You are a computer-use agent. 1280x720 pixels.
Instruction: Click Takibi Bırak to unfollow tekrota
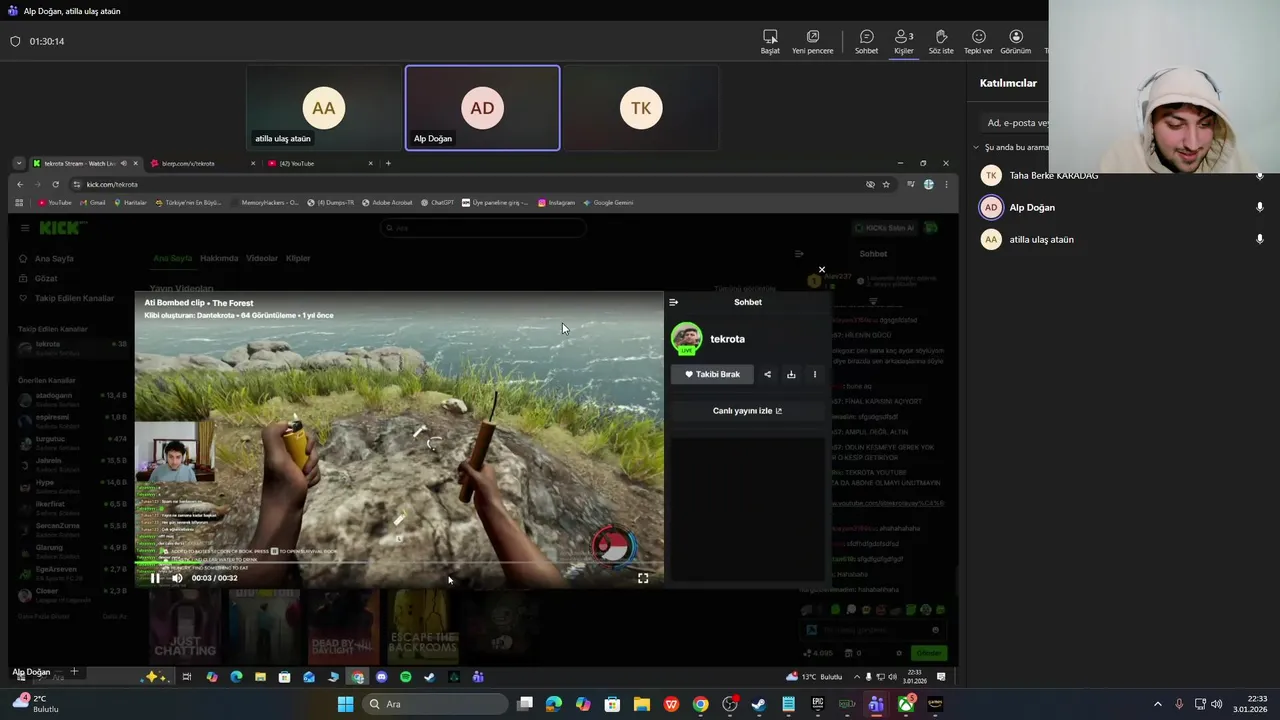[712, 374]
